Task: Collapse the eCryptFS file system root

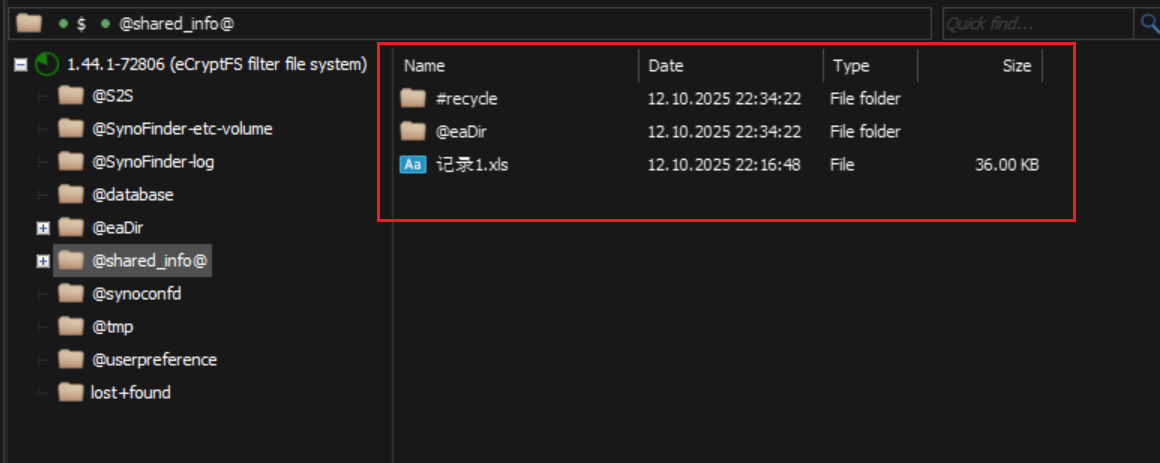Action: point(20,65)
